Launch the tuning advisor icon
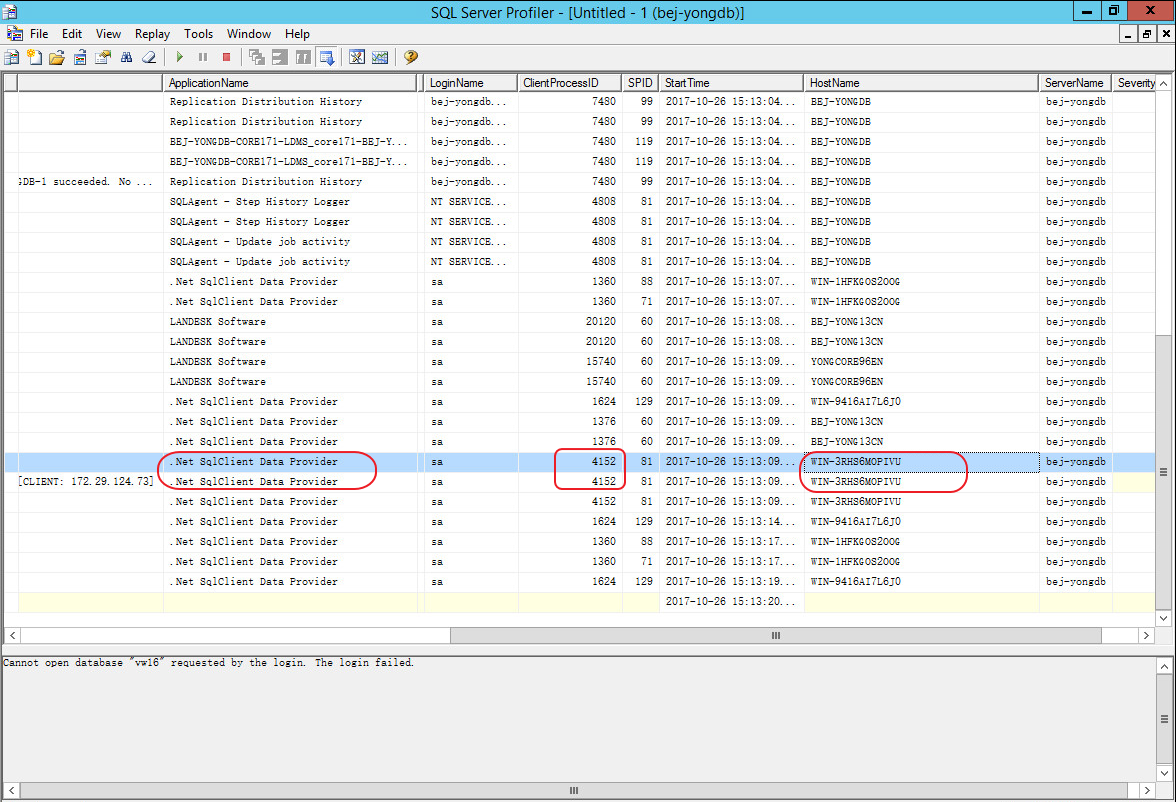1176x802 pixels. [x=356, y=57]
